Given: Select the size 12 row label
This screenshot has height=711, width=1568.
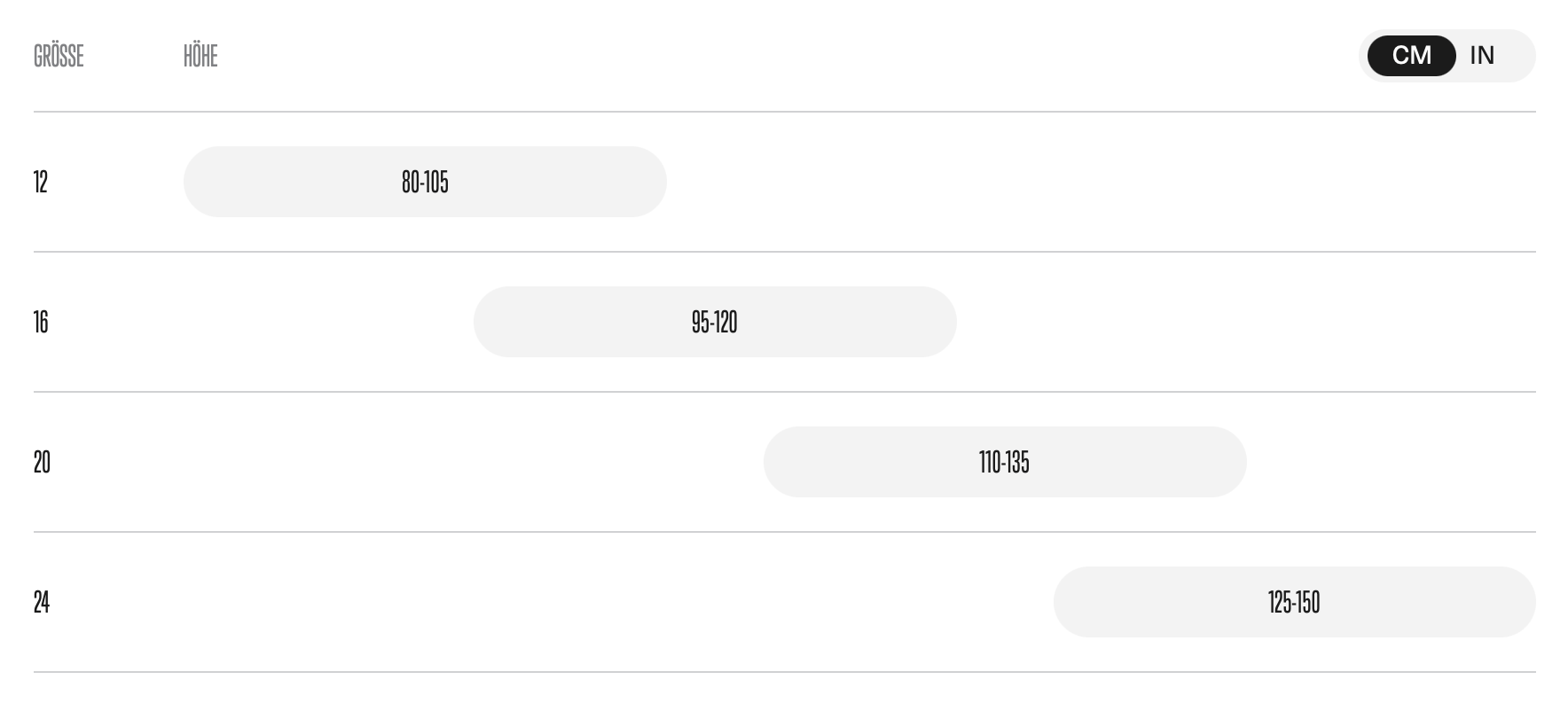Looking at the screenshot, I should click(41, 182).
